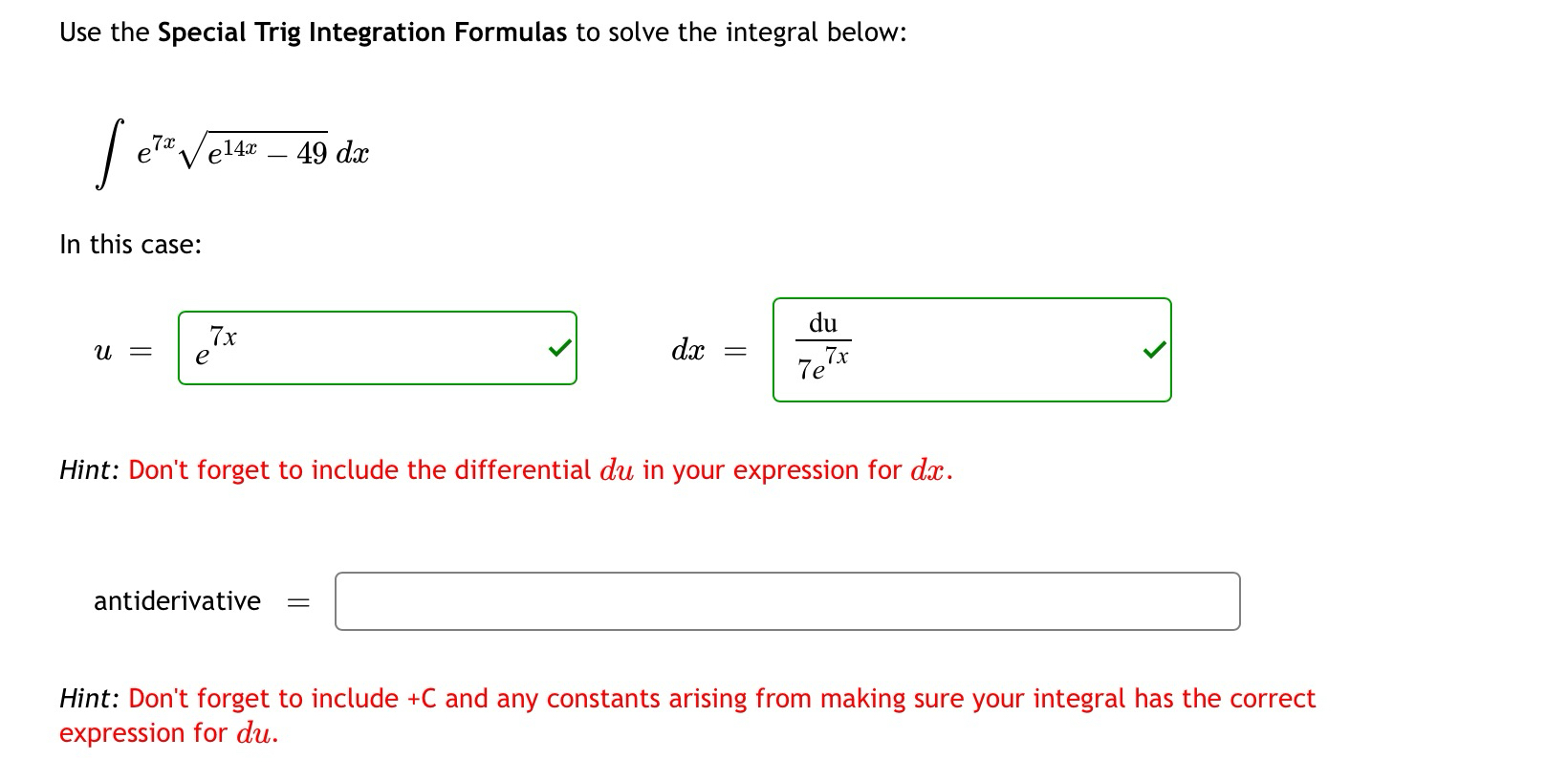The width and height of the screenshot is (1568, 782).
Task: Select the u answer box showing e^7x
Action: (378, 349)
